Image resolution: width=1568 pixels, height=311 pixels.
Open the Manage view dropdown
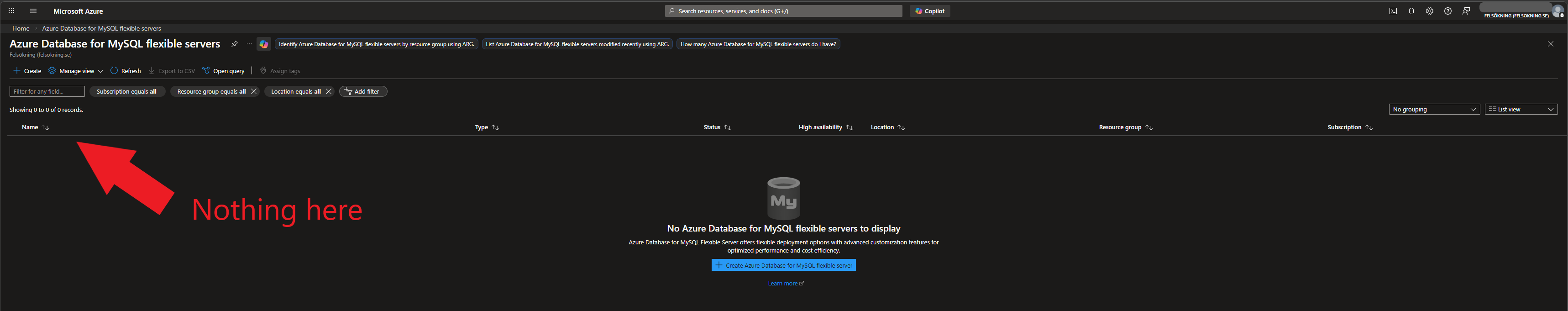75,71
